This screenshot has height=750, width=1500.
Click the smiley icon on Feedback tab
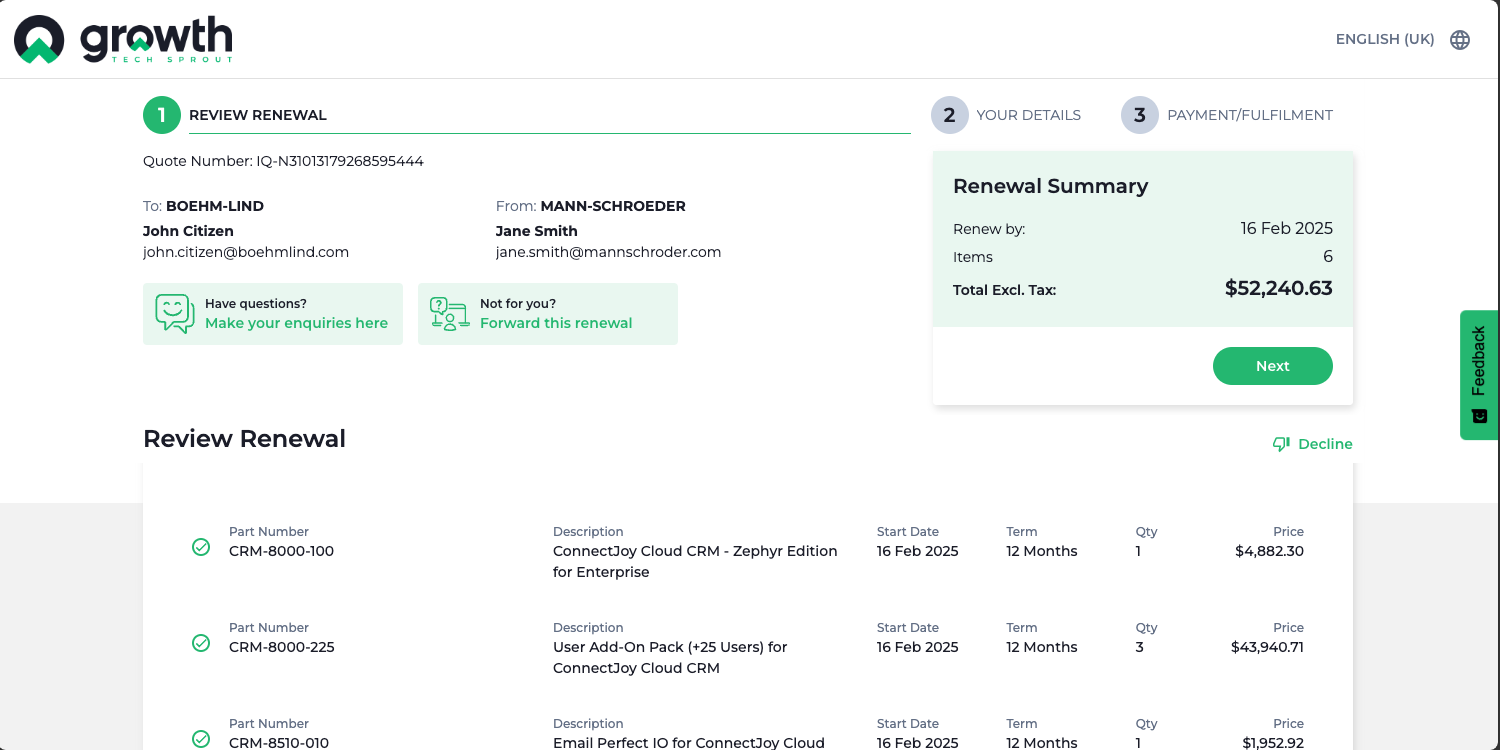[1480, 416]
